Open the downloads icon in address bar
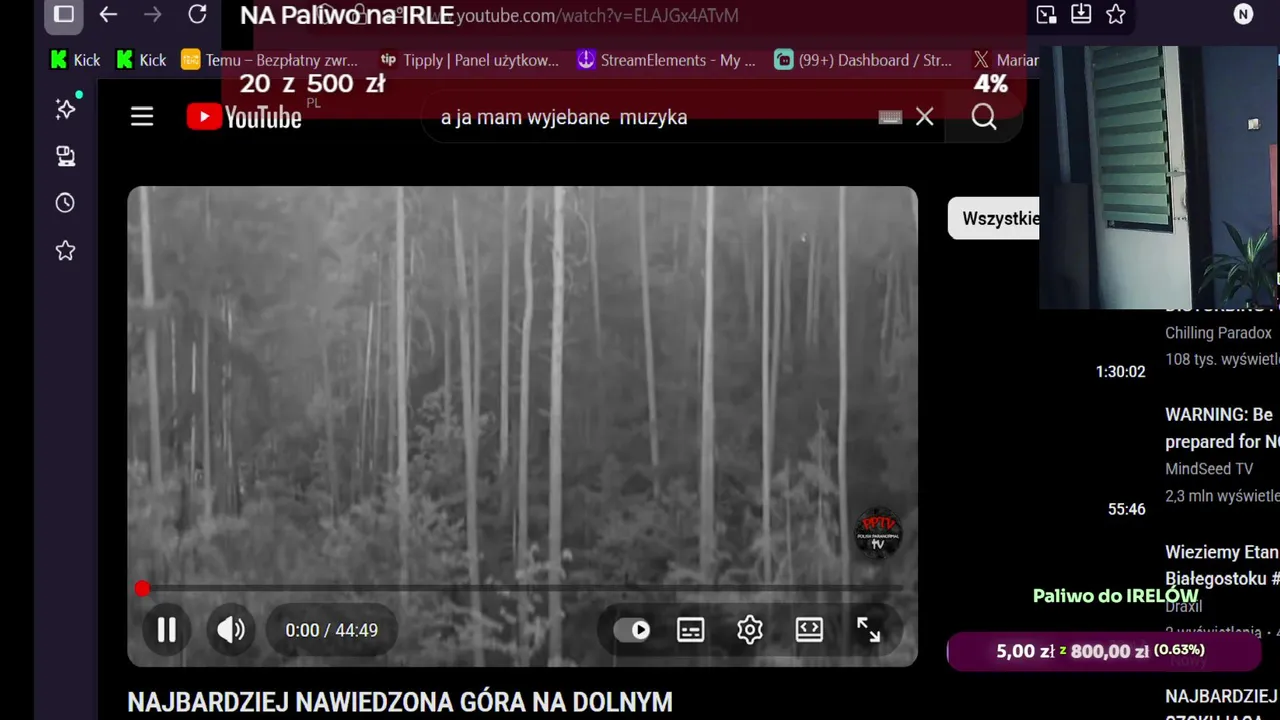This screenshot has width=1280, height=720. (x=1081, y=14)
